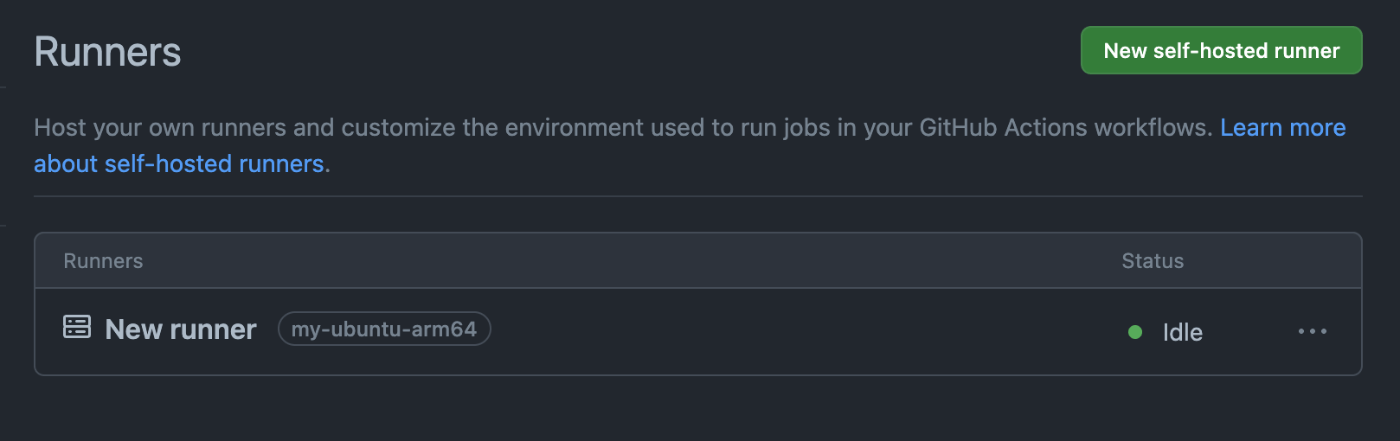The image size is (1400, 441).
Task: Click the server icon beside New runner
Action: 77,327
